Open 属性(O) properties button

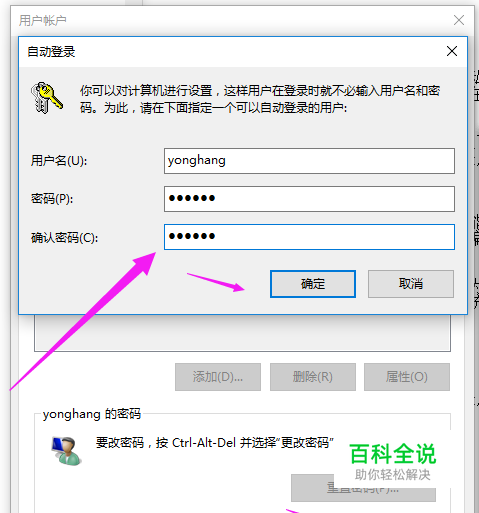407,377
